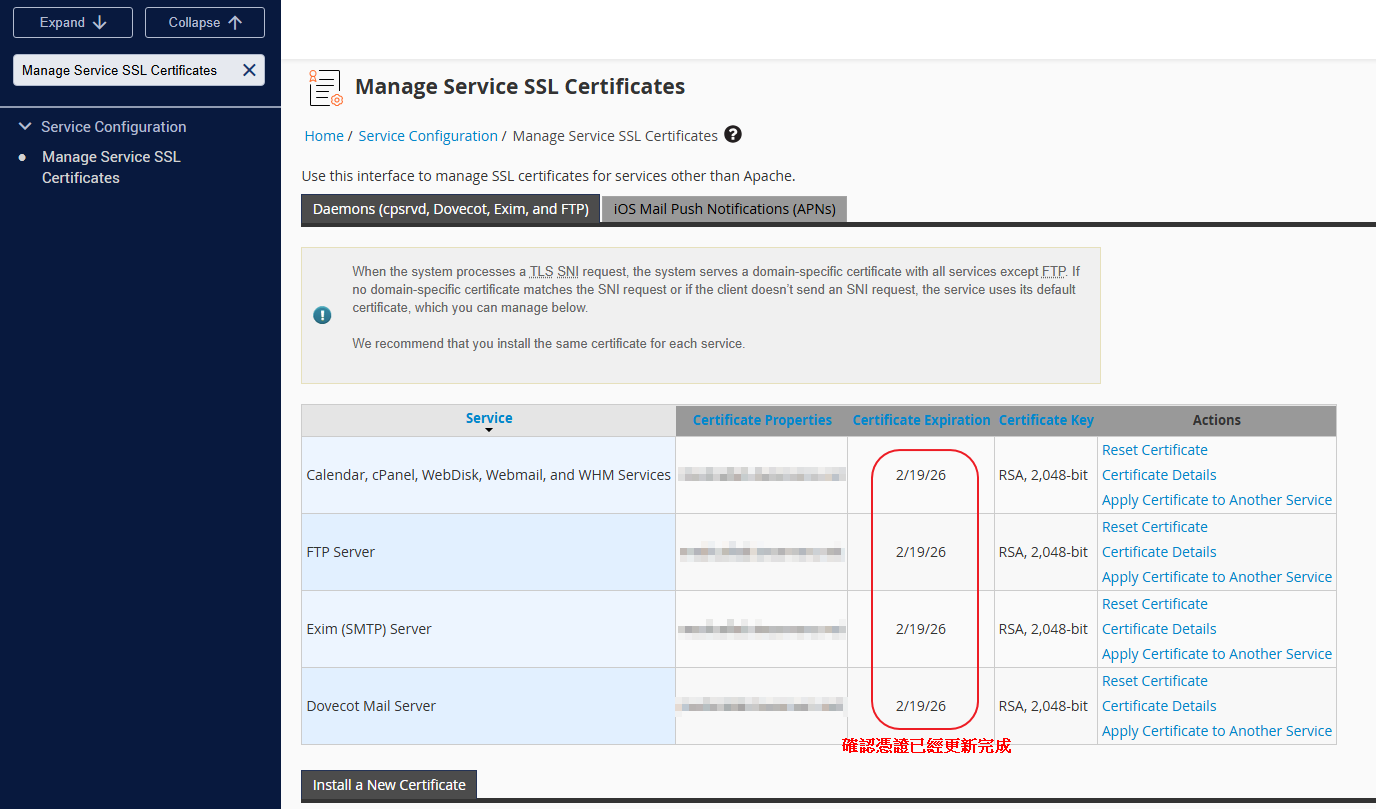View Certificate Details for Dovecot Mail Server
1376x809 pixels.
click(x=1159, y=706)
